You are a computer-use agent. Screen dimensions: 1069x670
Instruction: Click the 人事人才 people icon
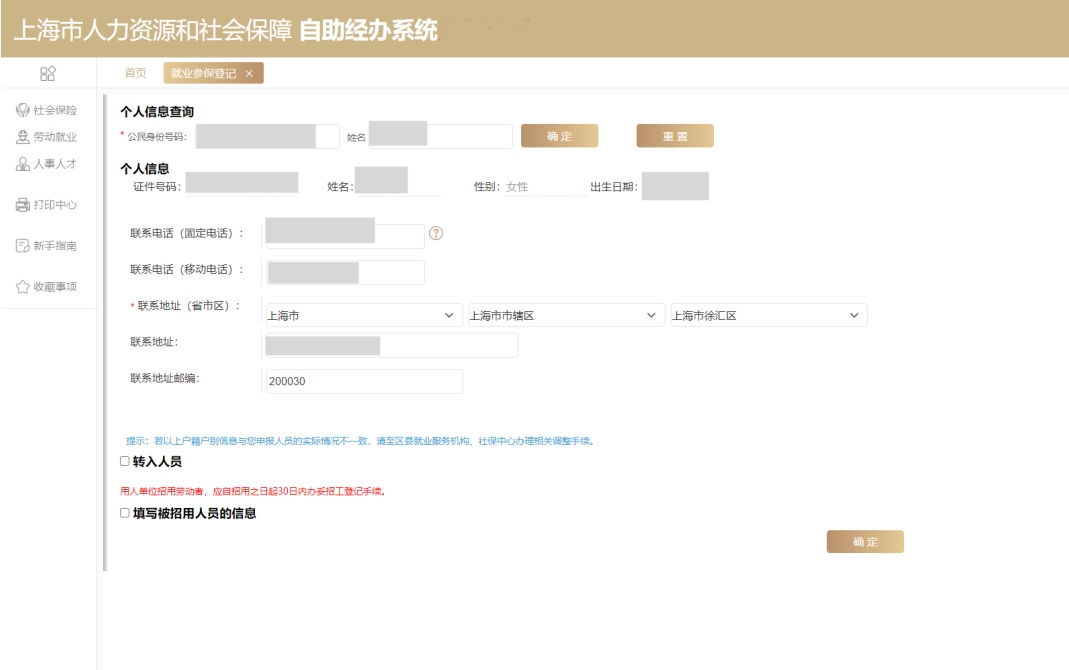click(23, 164)
